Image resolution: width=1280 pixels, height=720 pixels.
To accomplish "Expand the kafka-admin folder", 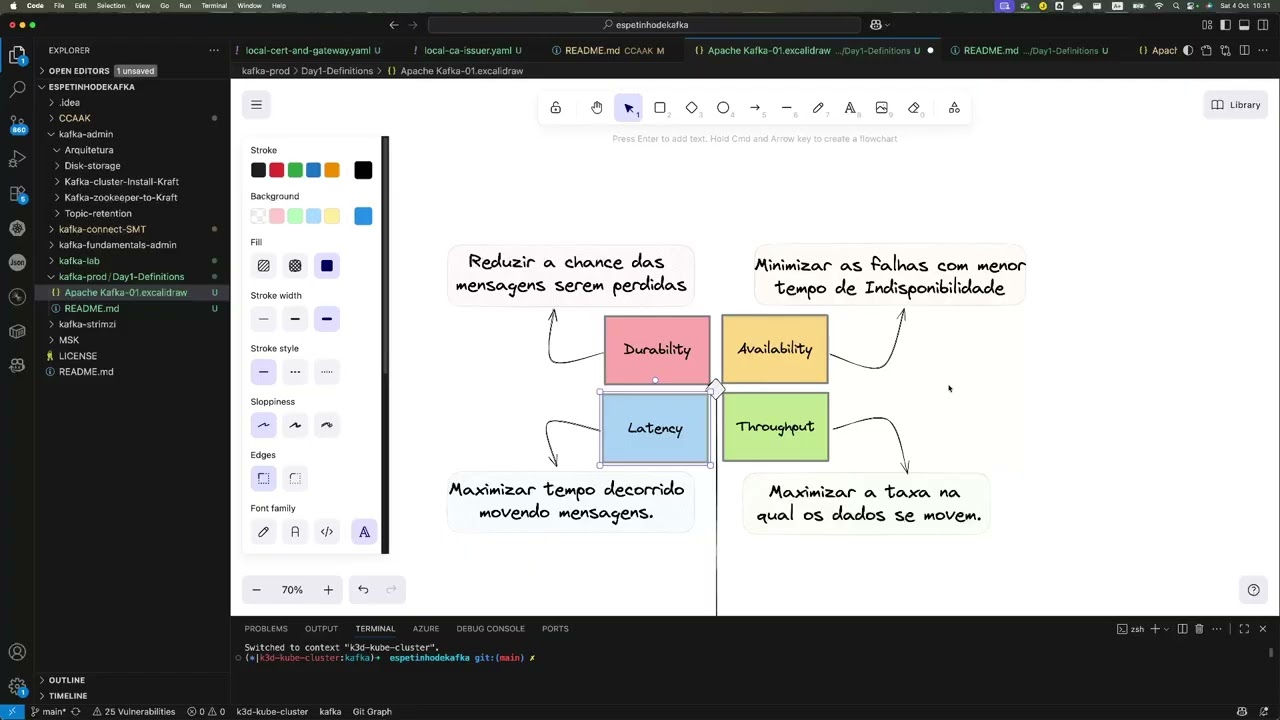I will coord(86,134).
